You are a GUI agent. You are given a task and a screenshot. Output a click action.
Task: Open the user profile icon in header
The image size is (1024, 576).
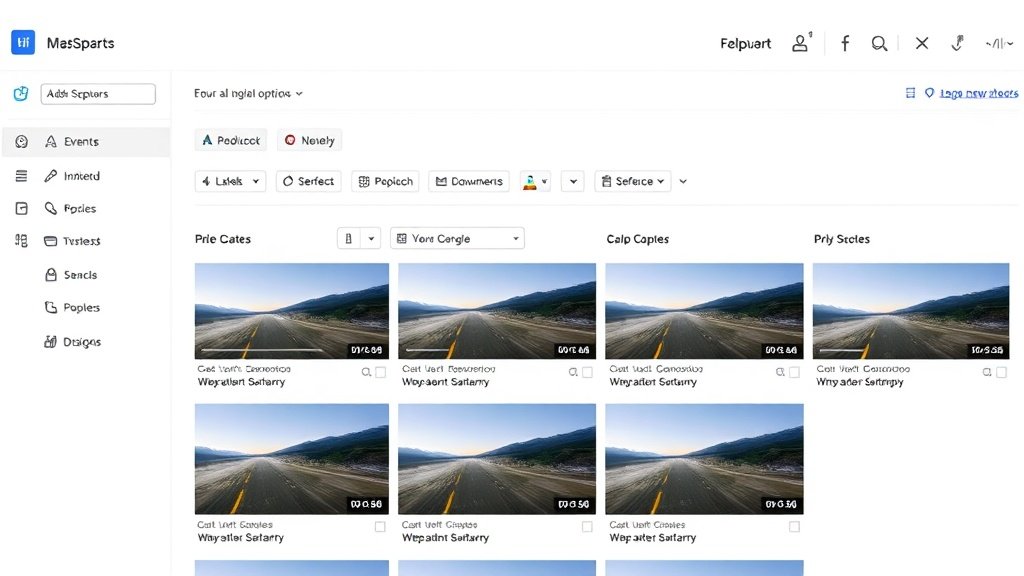click(800, 43)
